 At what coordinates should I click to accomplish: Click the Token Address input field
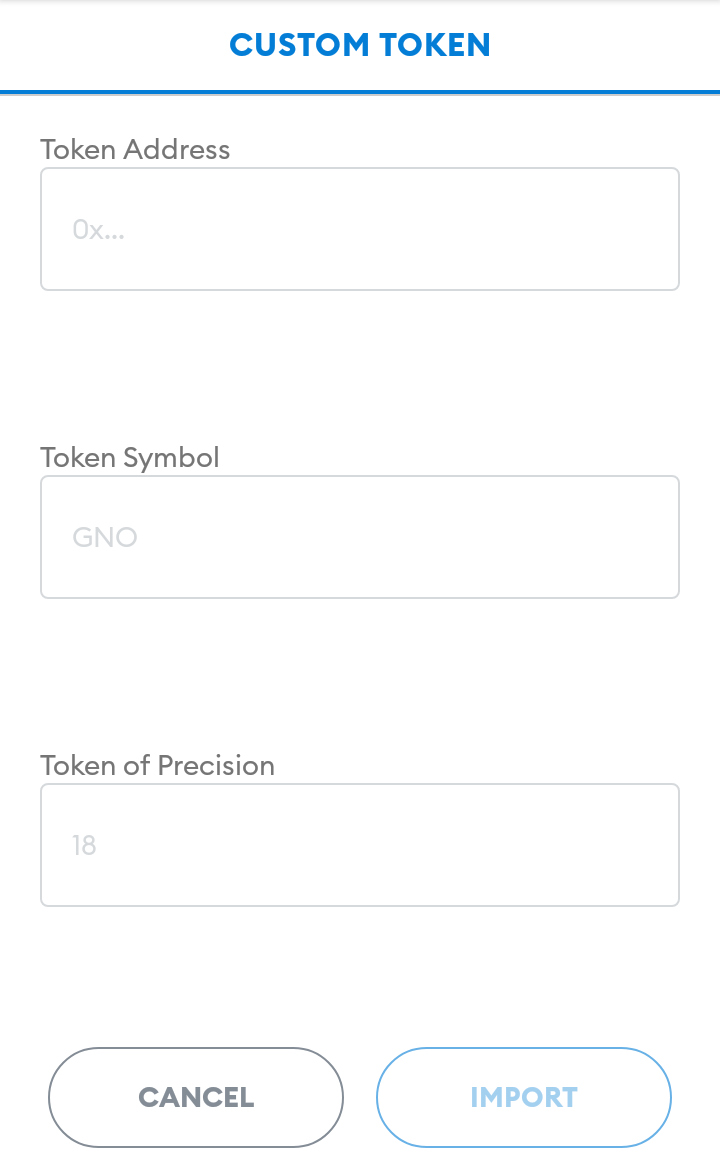tap(360, 229)
